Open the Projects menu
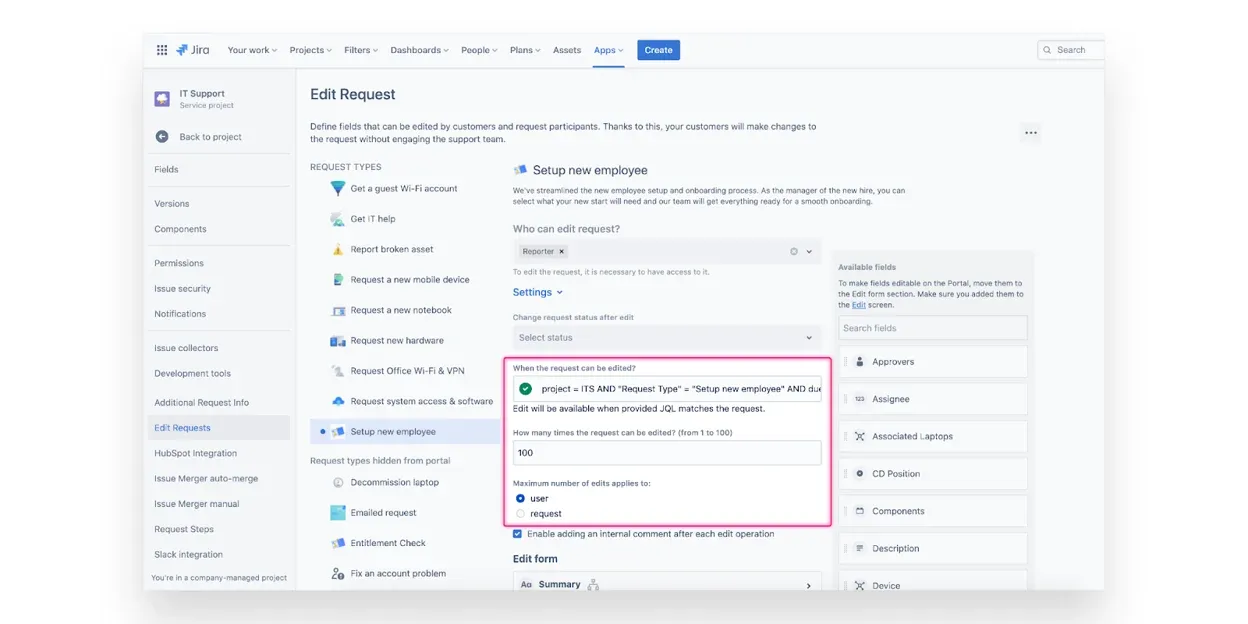Image resolution: width=1248 pixels, height=624 pixels. tap(311, 50)
